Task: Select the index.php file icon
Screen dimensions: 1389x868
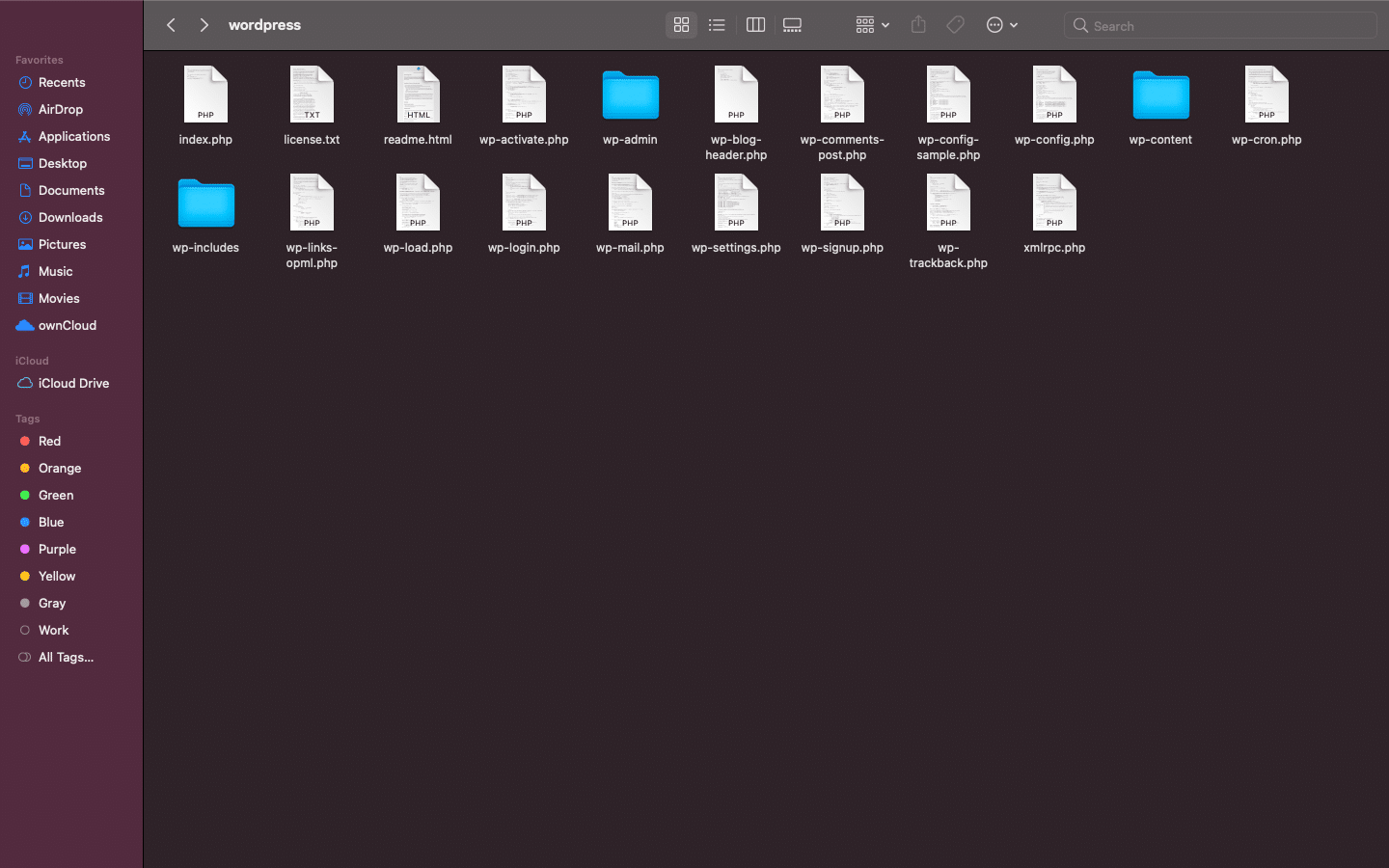Action: [205, 95]
